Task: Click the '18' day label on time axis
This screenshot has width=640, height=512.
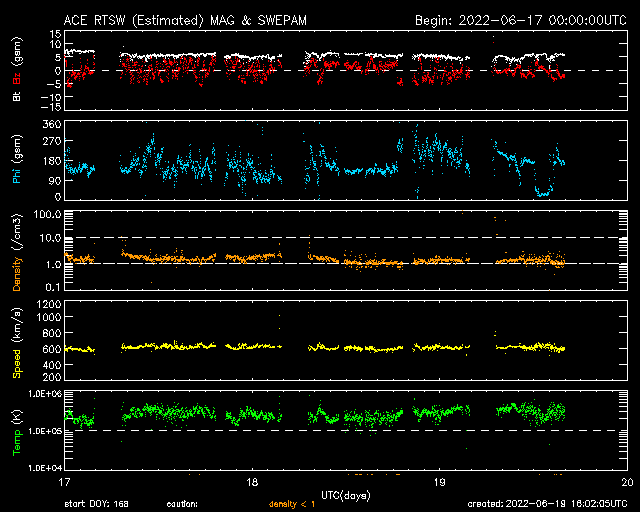Action: coord(252,482)
